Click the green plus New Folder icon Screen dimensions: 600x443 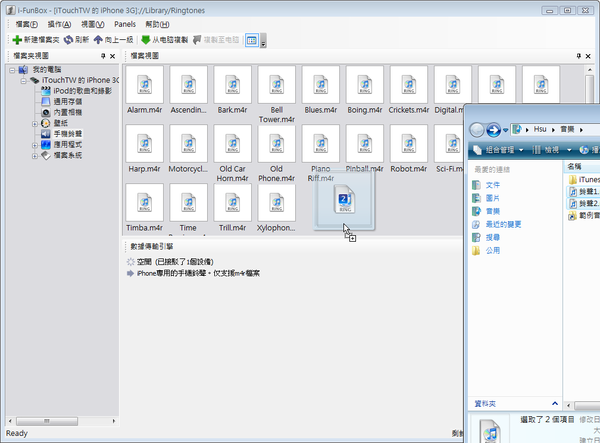coord(17,40)
